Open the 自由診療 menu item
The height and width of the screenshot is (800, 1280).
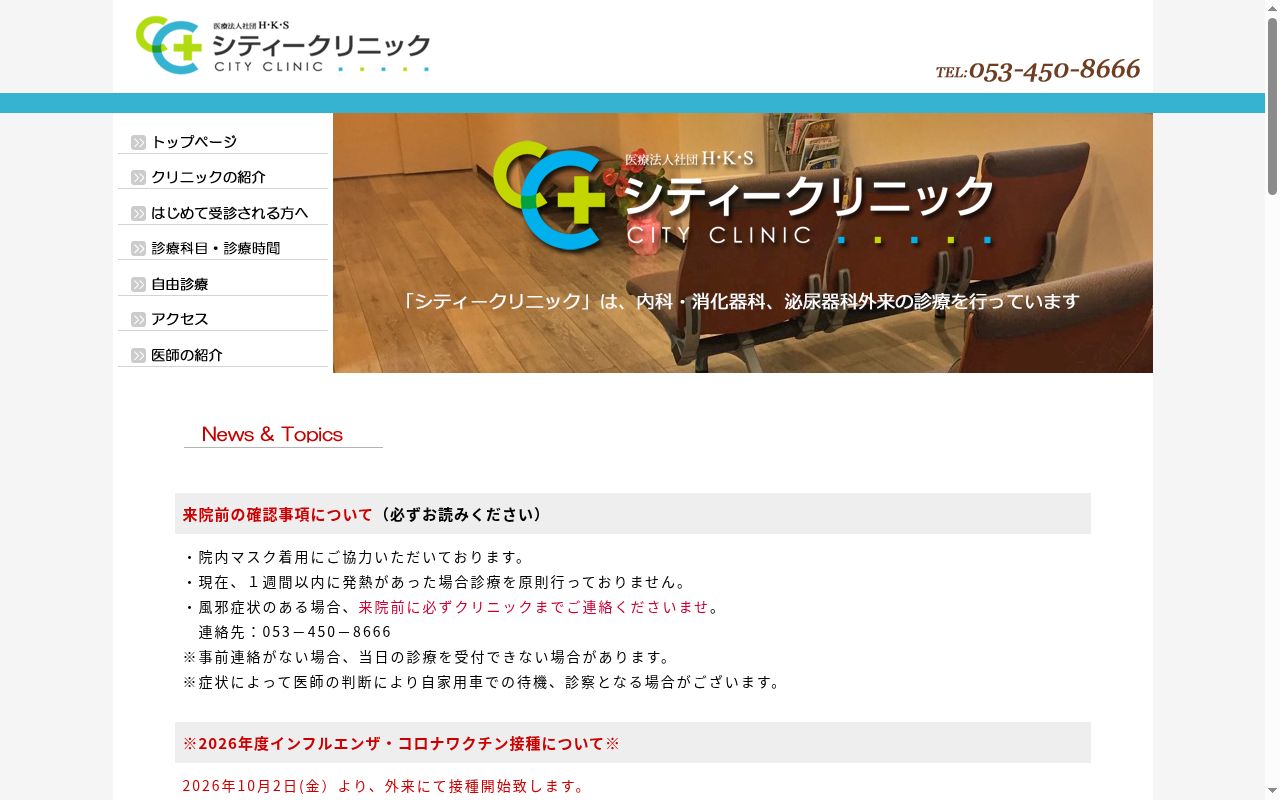(x=223, y=284)
